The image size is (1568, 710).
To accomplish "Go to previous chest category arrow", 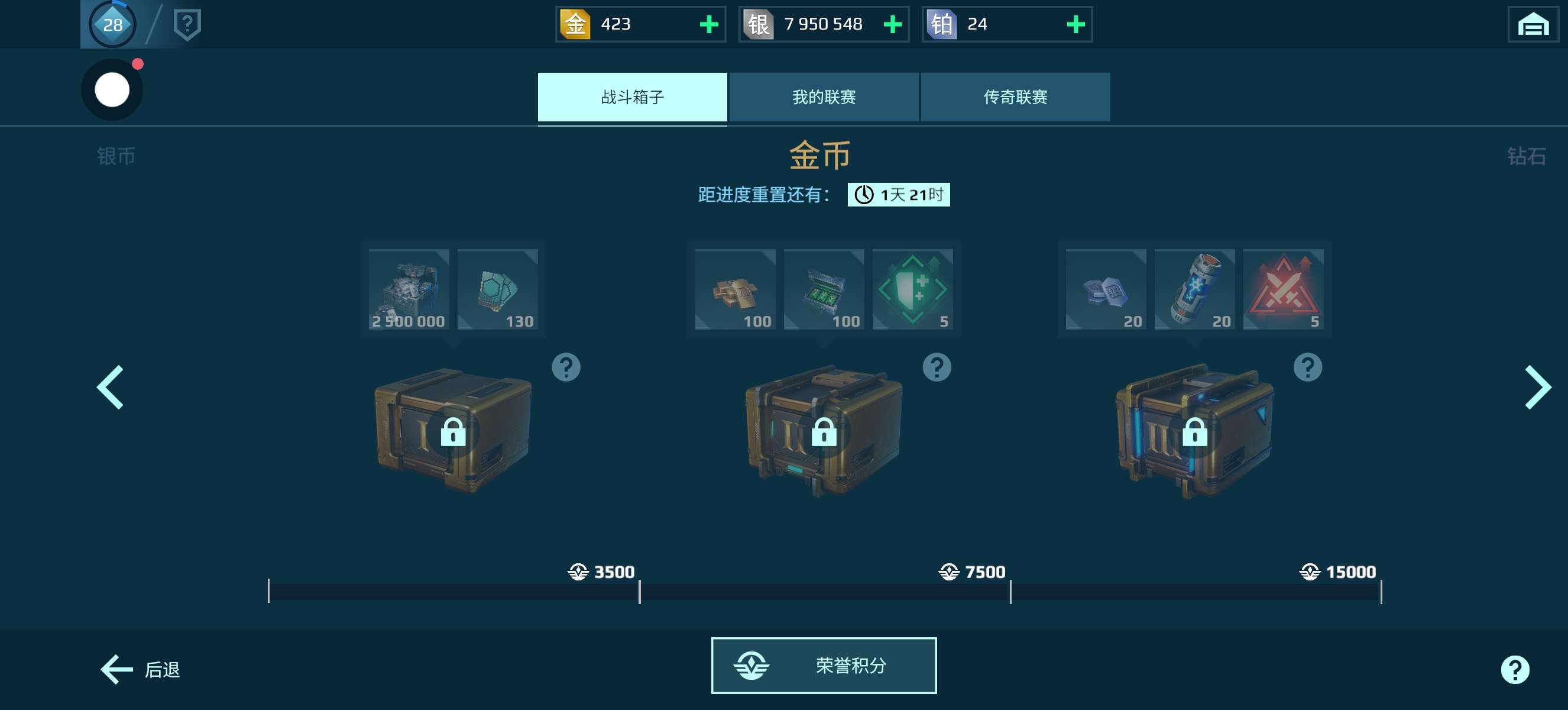I will [110, 388].
